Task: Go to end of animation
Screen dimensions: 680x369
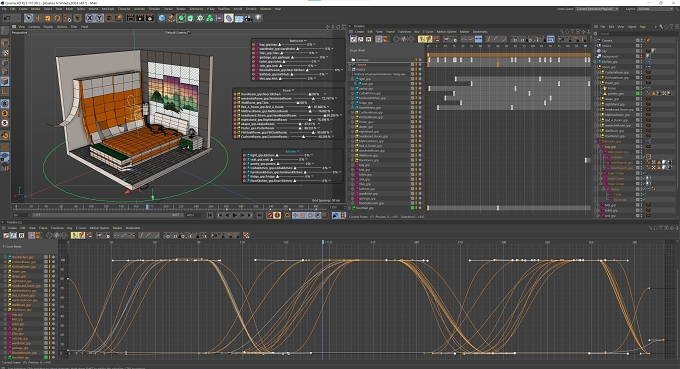Action: (x=259, y=215)
